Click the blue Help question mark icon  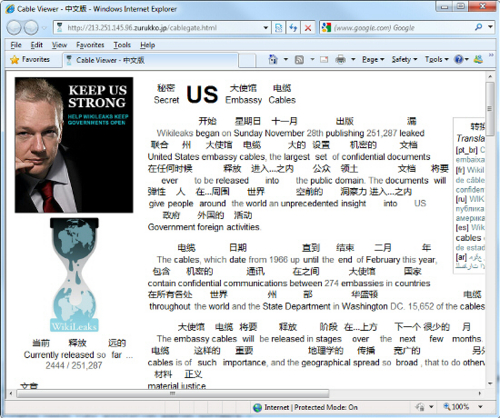pyautogui.click(x=459, y=59)
